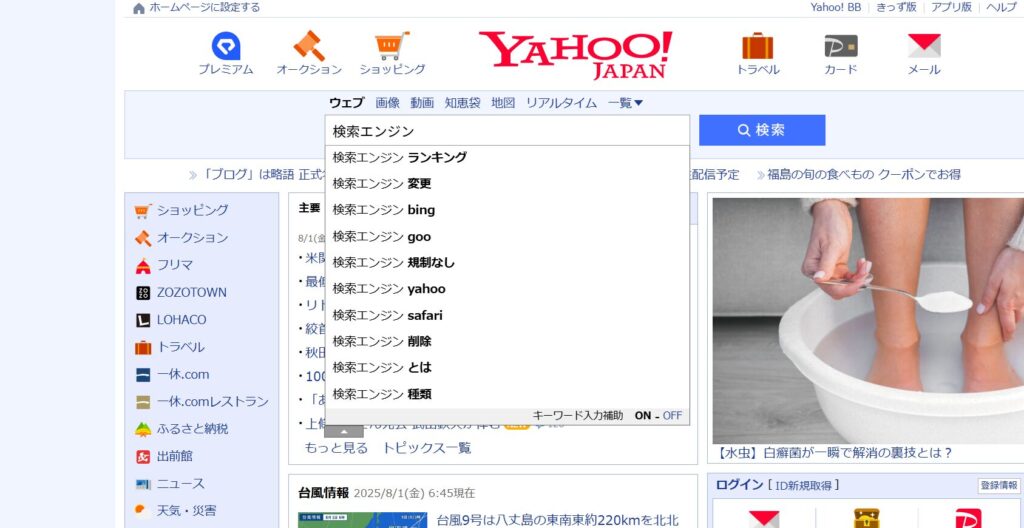Click もっと見る link
The height and width of the screenshot is (528, 1024).
pyautogui.click(x=336, y=448)
